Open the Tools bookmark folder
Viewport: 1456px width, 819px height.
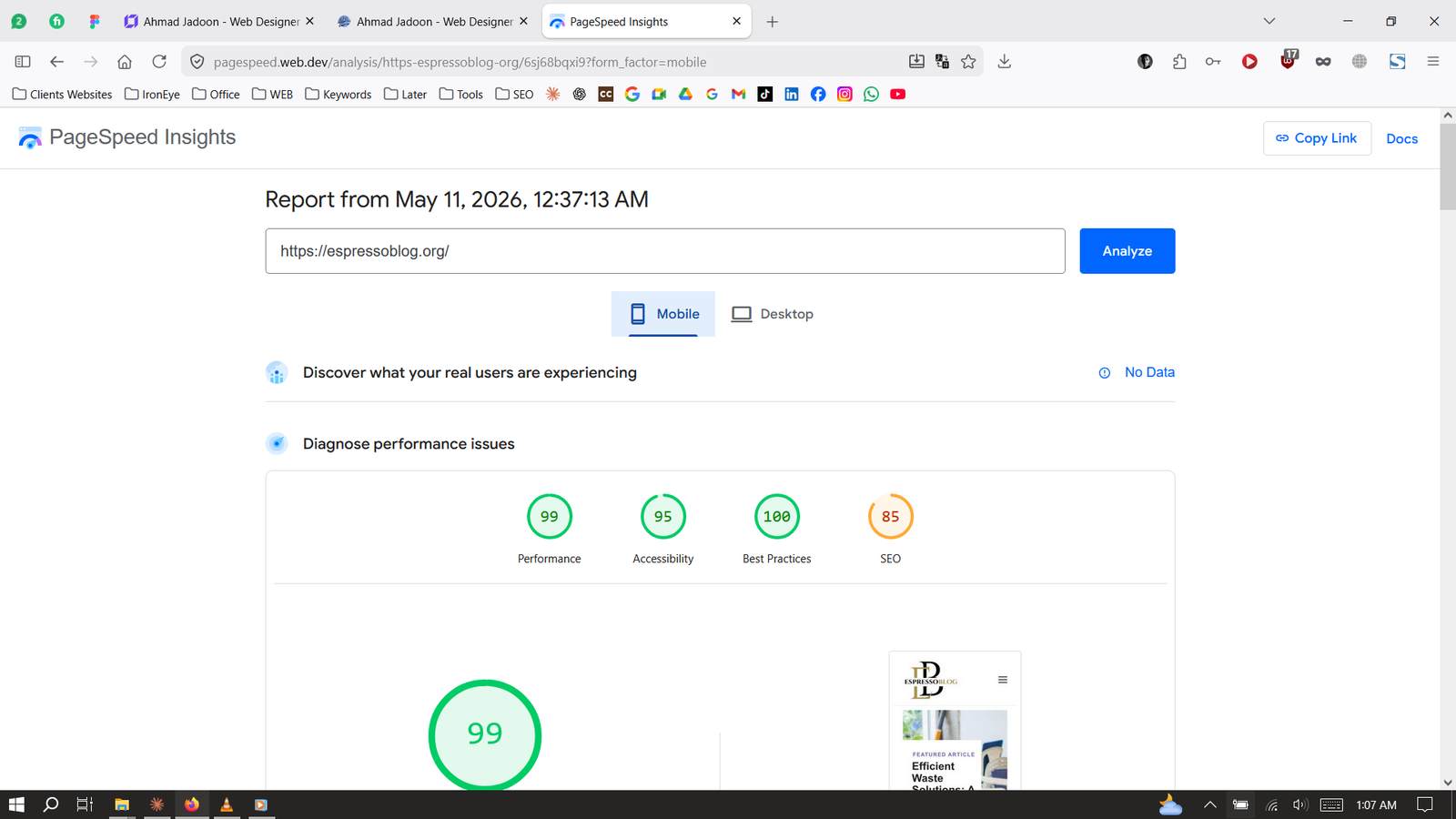(x=460, y=95)
